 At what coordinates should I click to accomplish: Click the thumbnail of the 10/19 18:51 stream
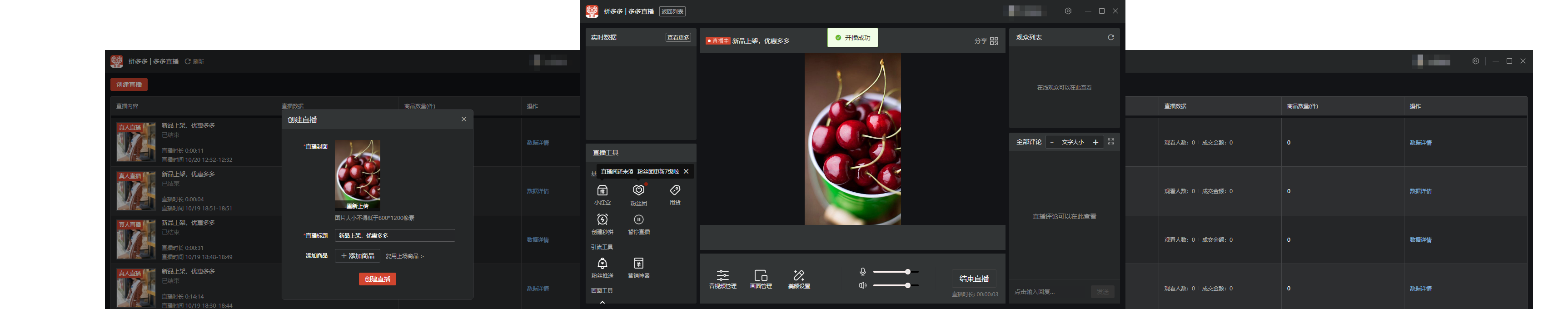click(136, 191)
